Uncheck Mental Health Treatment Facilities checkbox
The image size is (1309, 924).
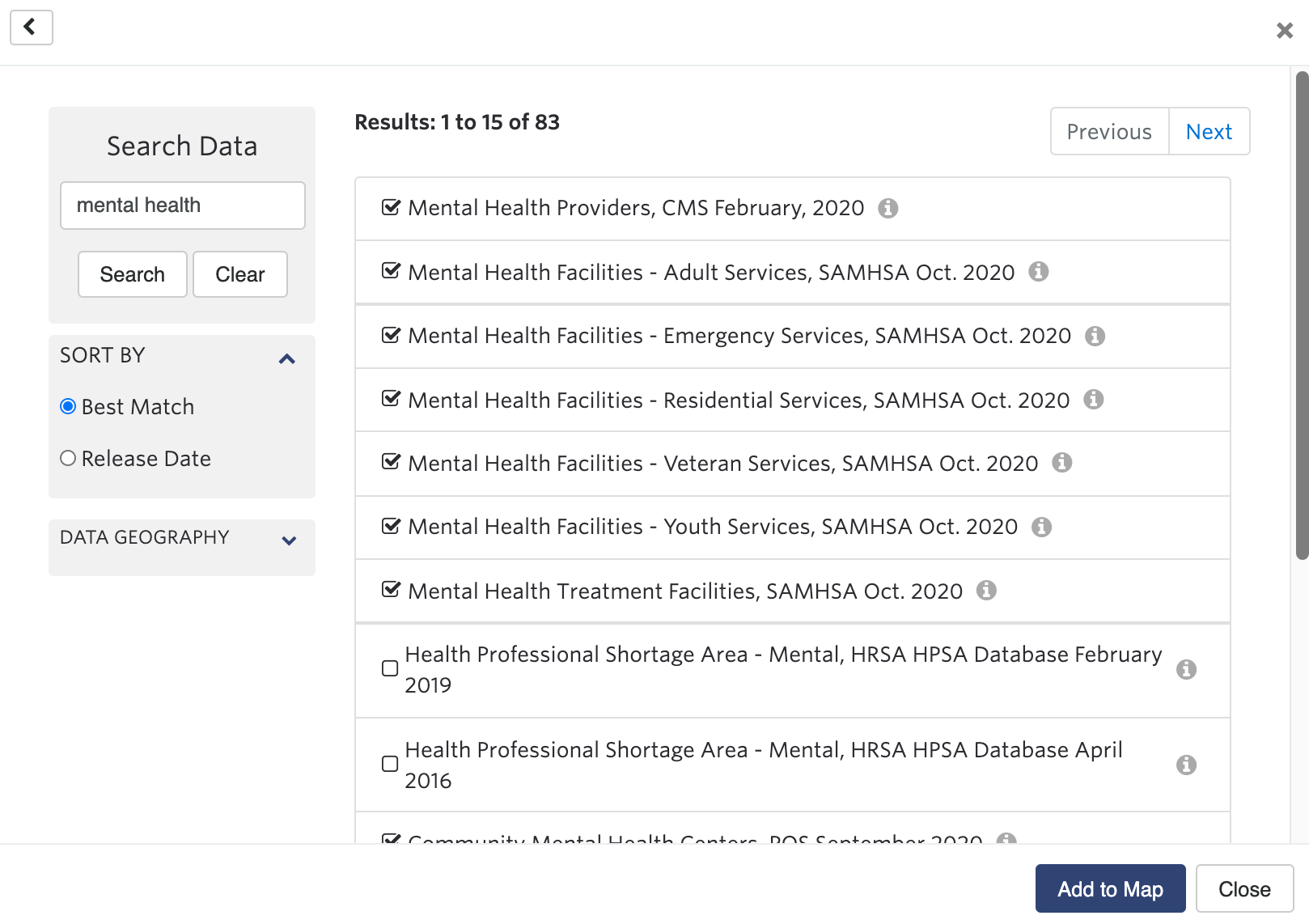[391, 589]
